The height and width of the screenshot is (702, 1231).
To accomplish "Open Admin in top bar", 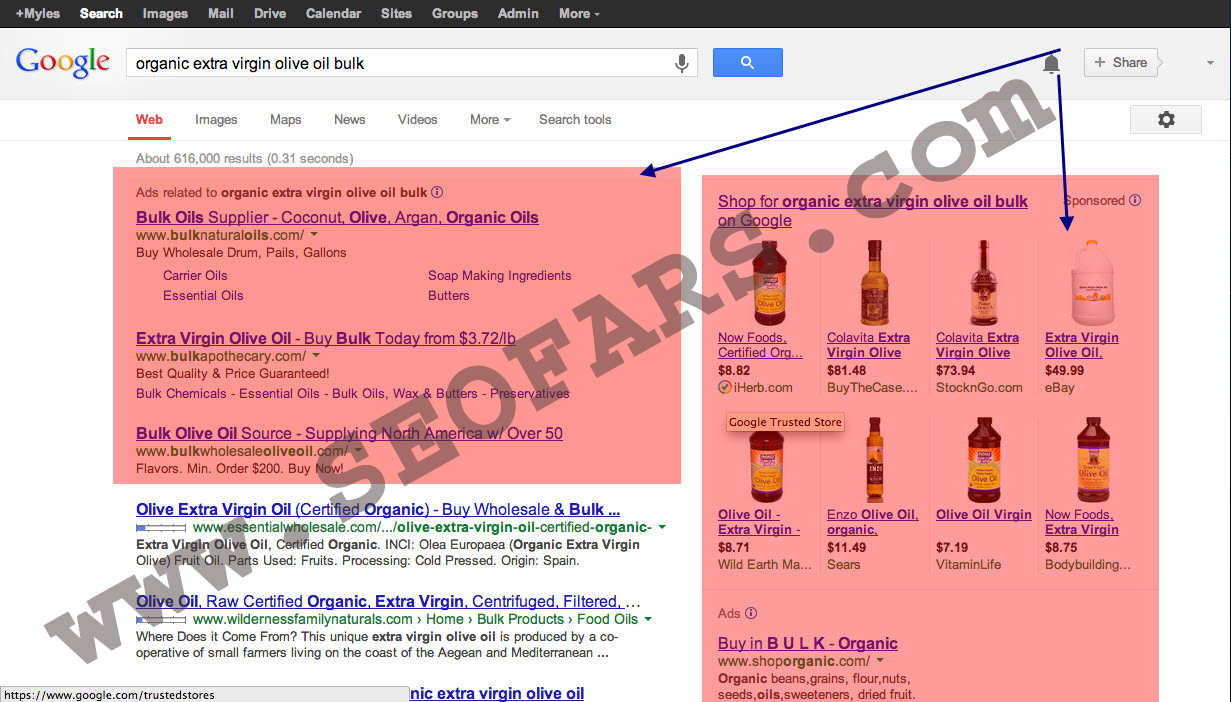I will point(518,13).
